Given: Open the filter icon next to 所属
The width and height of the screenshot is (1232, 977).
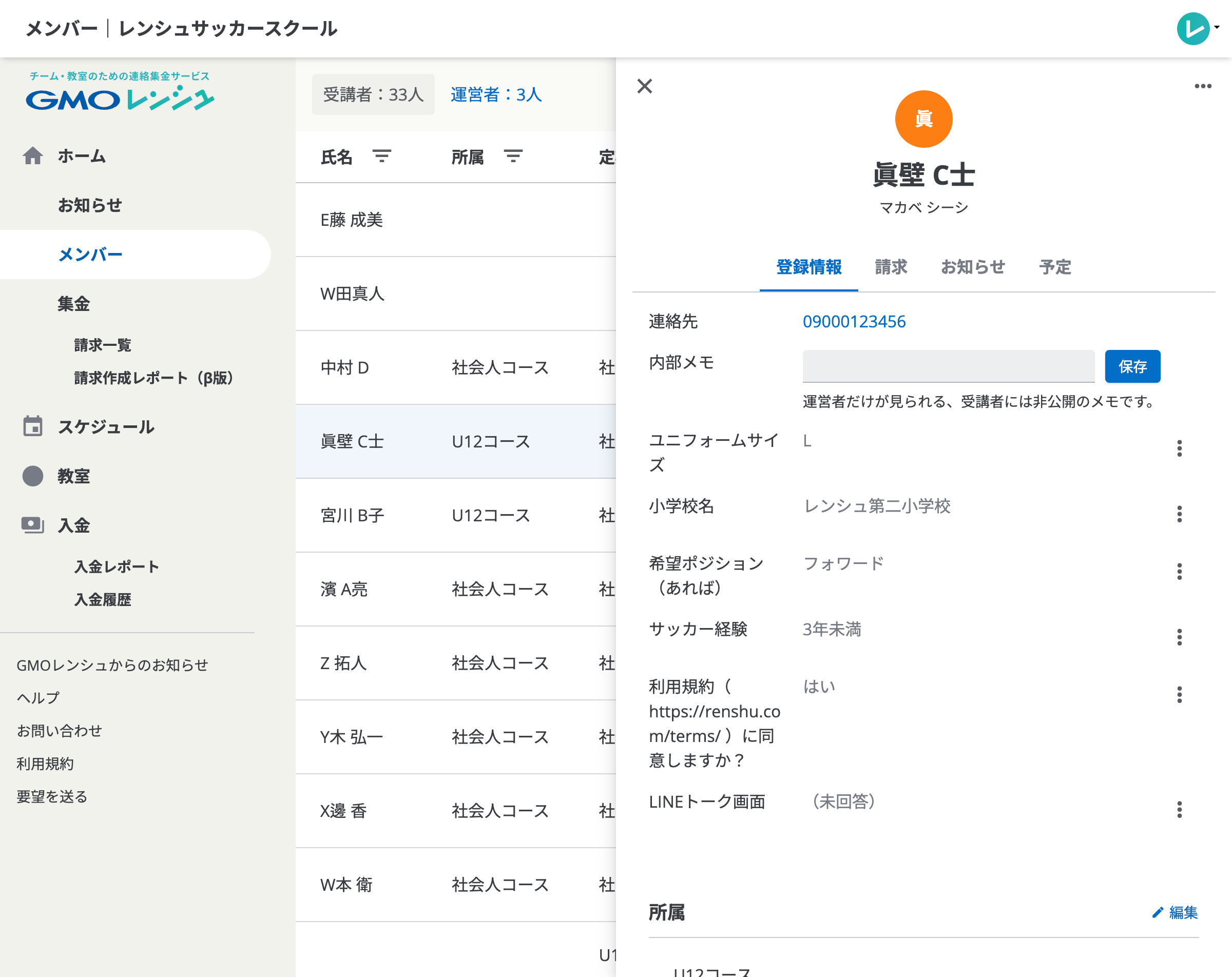Looking at the screenshot, I should point(513,156).
